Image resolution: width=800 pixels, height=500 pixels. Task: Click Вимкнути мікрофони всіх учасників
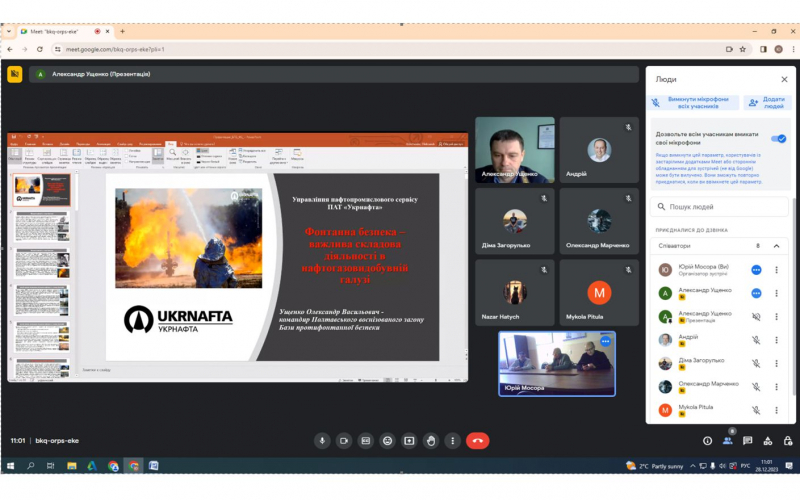[x=693, y=103]
